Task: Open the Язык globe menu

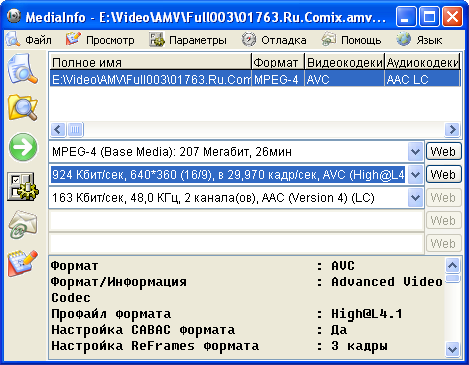Action: coord(419,40)
